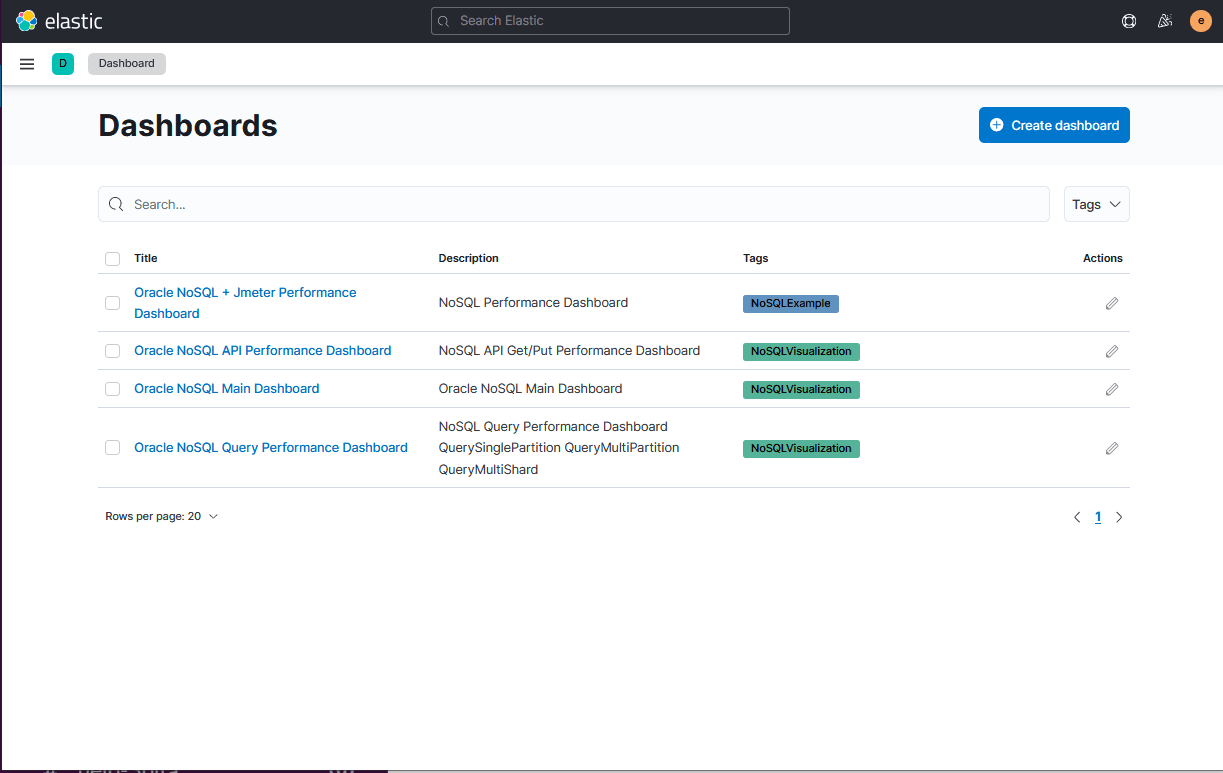Open Rows per page dropdown
This screenshot has height=773, width=1223.
(161, 517)
